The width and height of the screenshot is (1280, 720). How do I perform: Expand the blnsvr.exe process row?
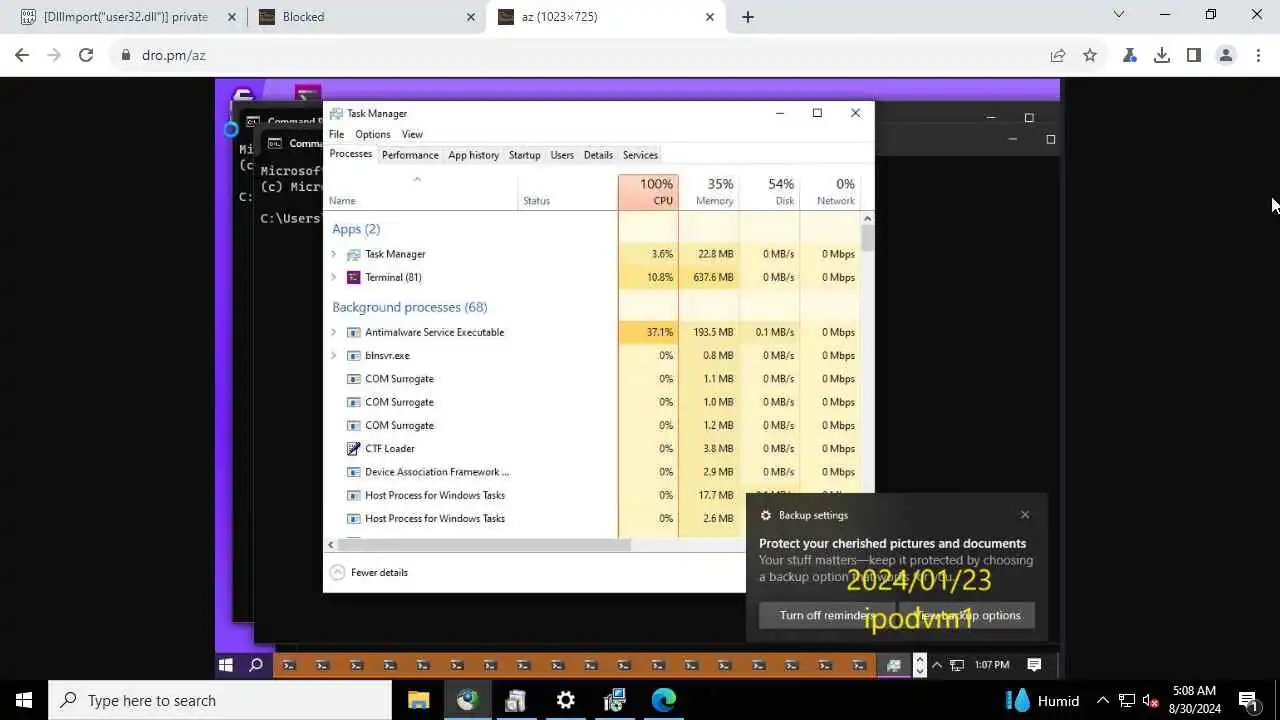pyautogui.click(x=334, y=355)
